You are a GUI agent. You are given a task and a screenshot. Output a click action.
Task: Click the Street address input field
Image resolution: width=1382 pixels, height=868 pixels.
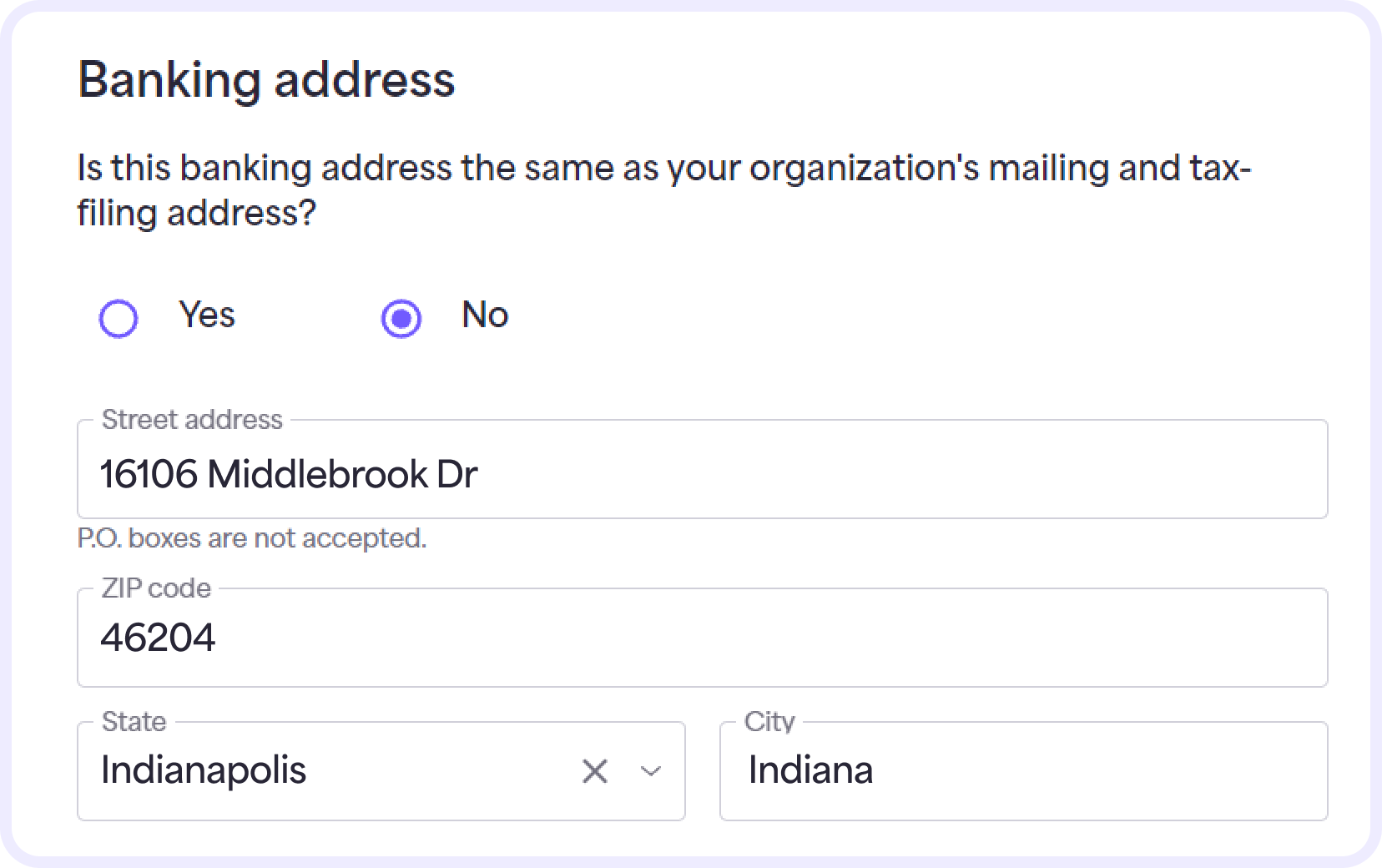tap(701, 472)
